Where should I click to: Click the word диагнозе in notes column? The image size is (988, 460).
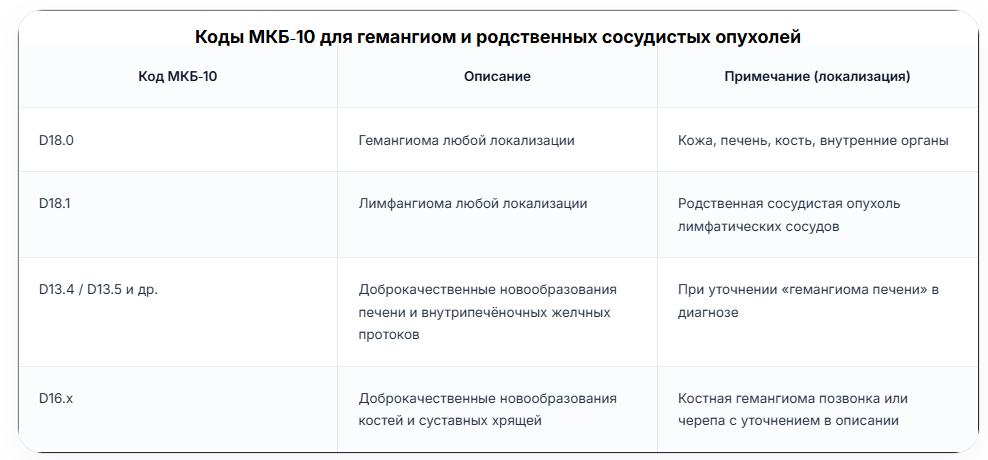point(708,313)
